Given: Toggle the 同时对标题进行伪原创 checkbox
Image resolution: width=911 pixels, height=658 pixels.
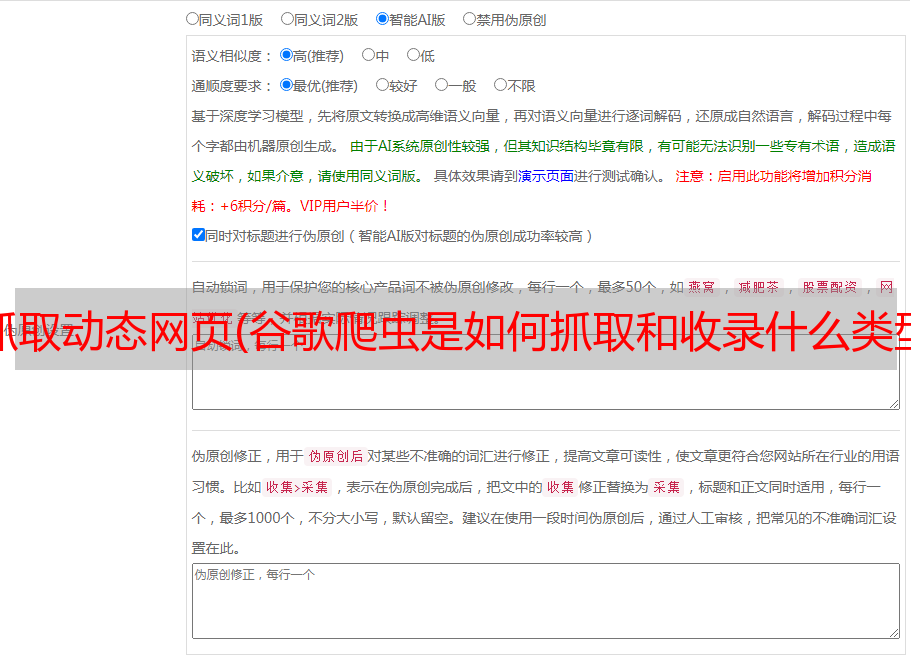Looking at the screenshot, I should (x=198, y=235).
